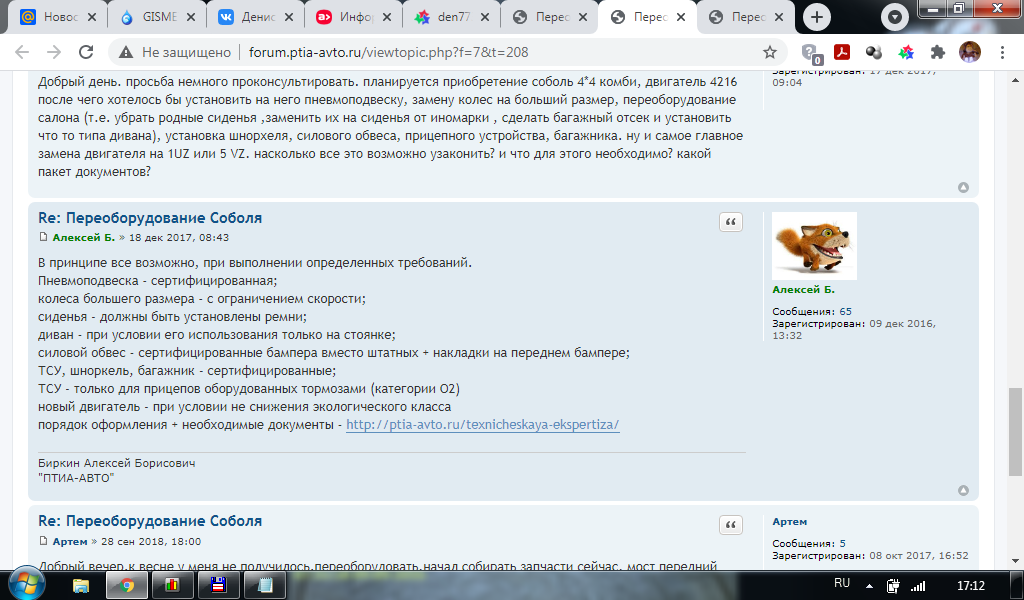Close the GISMETEO tab

[191, 18]
